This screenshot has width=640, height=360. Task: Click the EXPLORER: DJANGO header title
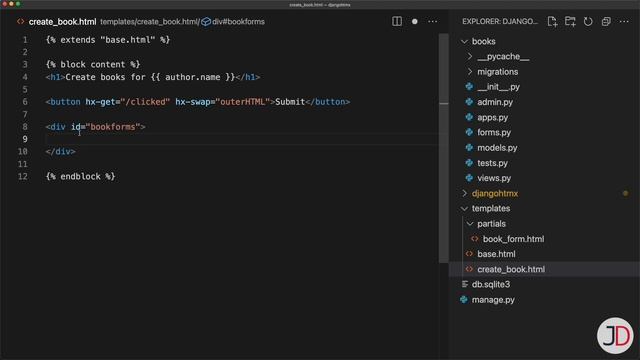pos(500,21)
